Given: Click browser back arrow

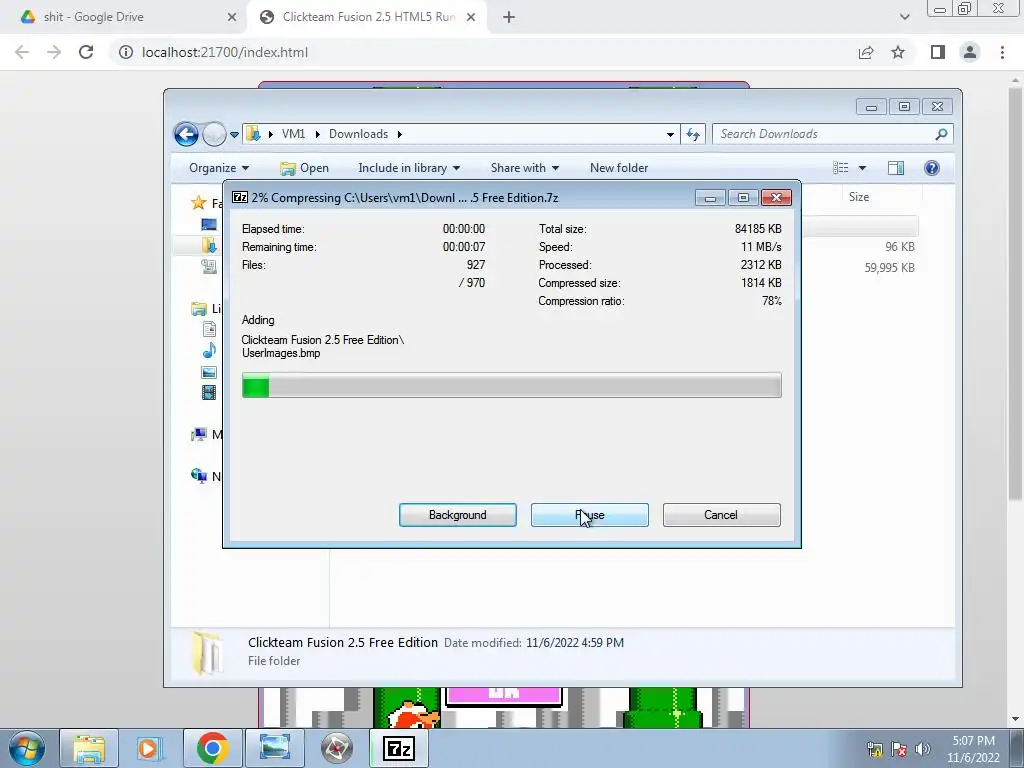Looking at the screenshot, I should [22, 52].
